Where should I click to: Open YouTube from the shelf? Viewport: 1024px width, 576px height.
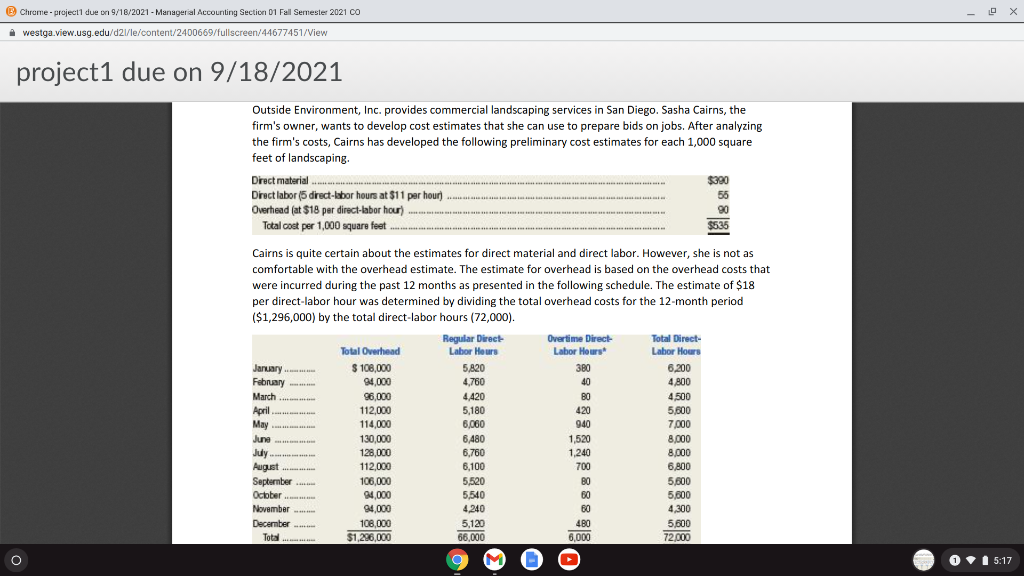[567, 560]
